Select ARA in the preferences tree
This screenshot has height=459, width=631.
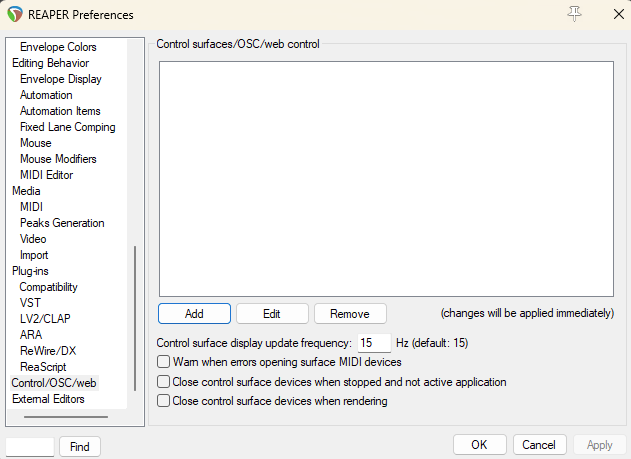[x=31, y=335]
